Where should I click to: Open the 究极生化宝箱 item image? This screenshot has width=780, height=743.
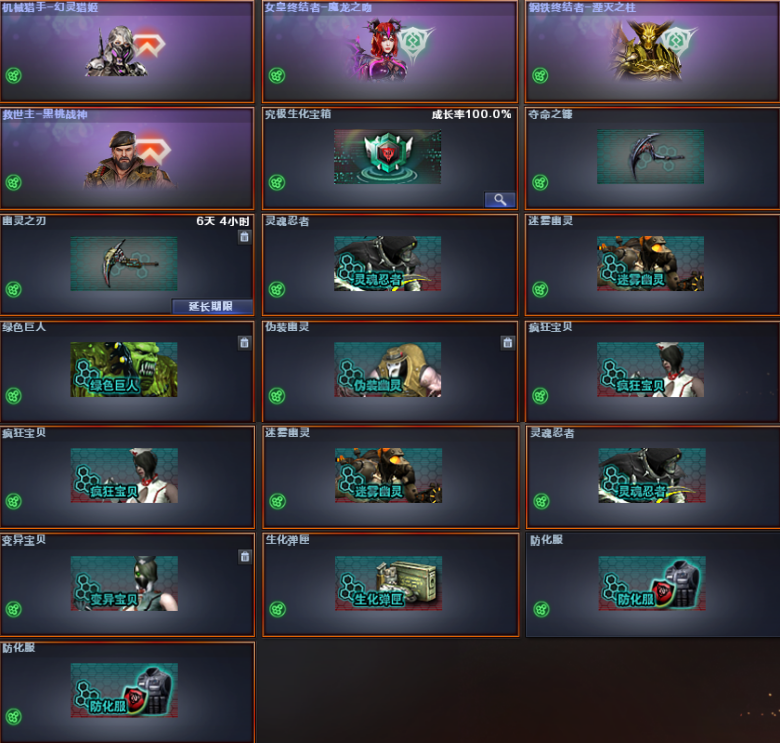tap(388, 157)
